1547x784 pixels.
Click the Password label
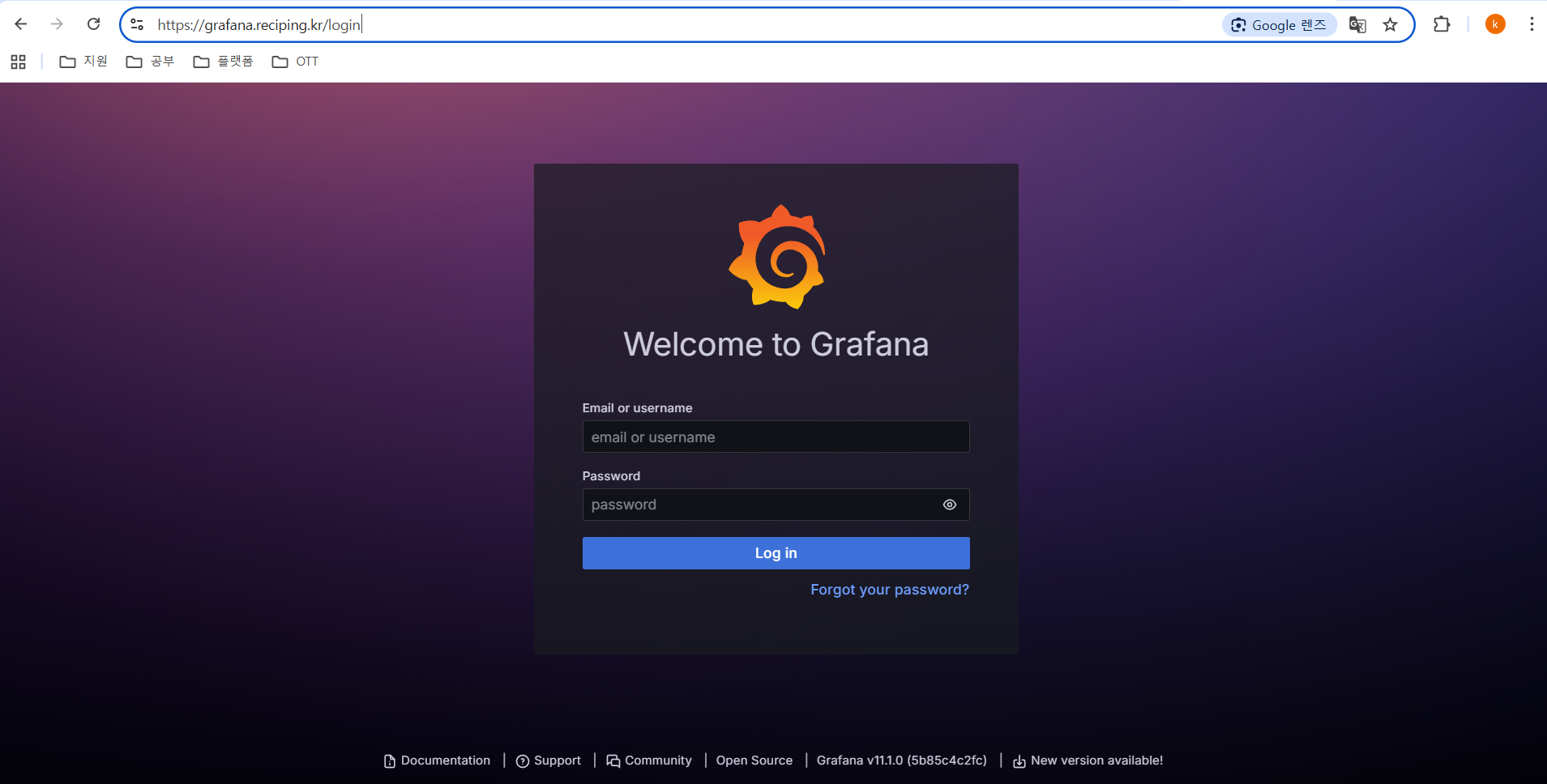pos(611,476)
